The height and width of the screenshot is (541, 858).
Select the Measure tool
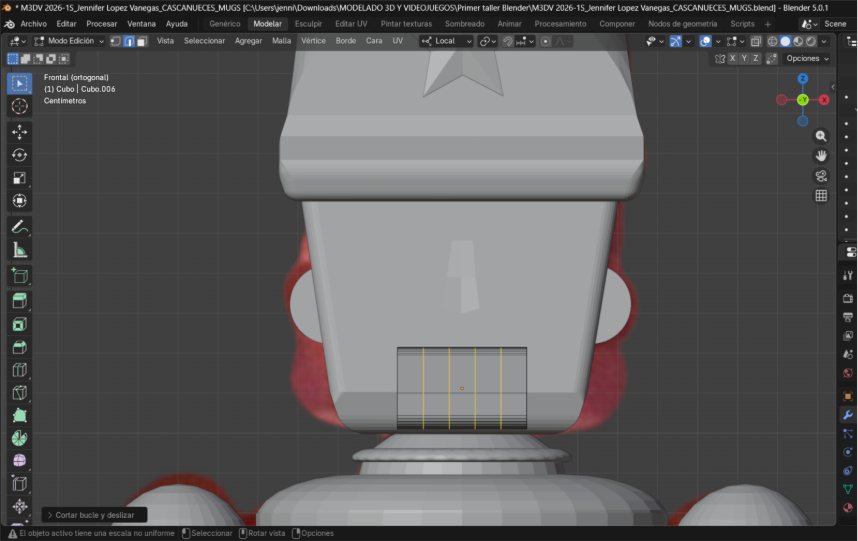19,250
